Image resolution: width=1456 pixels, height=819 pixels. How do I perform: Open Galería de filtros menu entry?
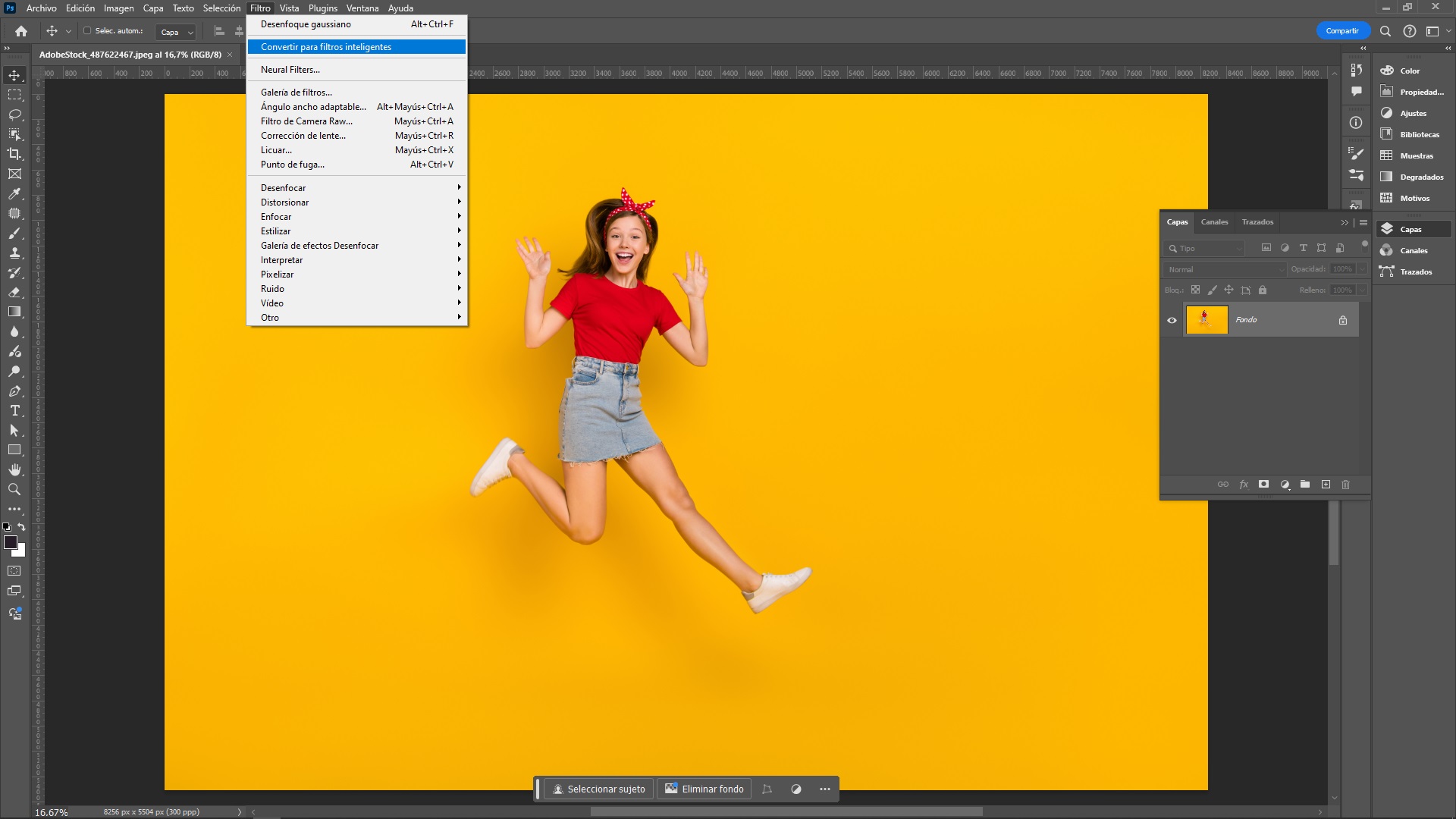pos(356,93)
